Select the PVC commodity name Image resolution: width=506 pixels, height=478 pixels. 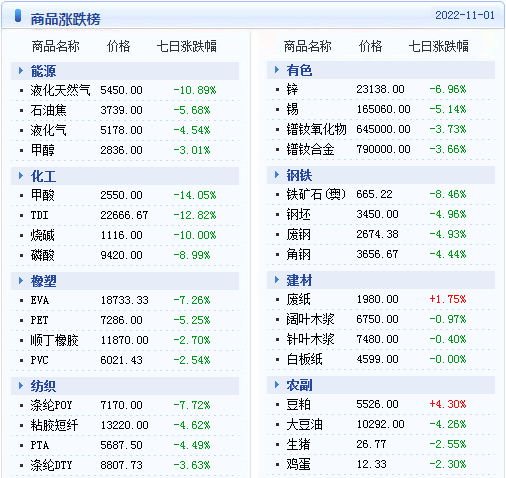pos(39,360)
